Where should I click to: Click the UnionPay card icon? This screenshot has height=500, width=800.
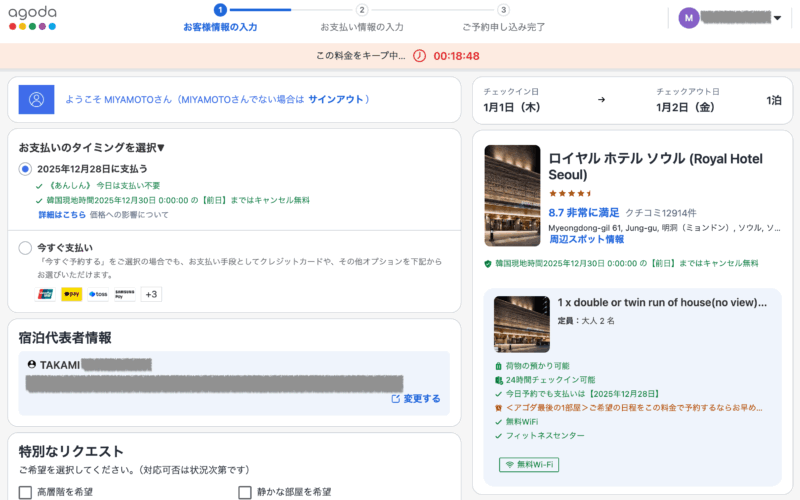45,294
